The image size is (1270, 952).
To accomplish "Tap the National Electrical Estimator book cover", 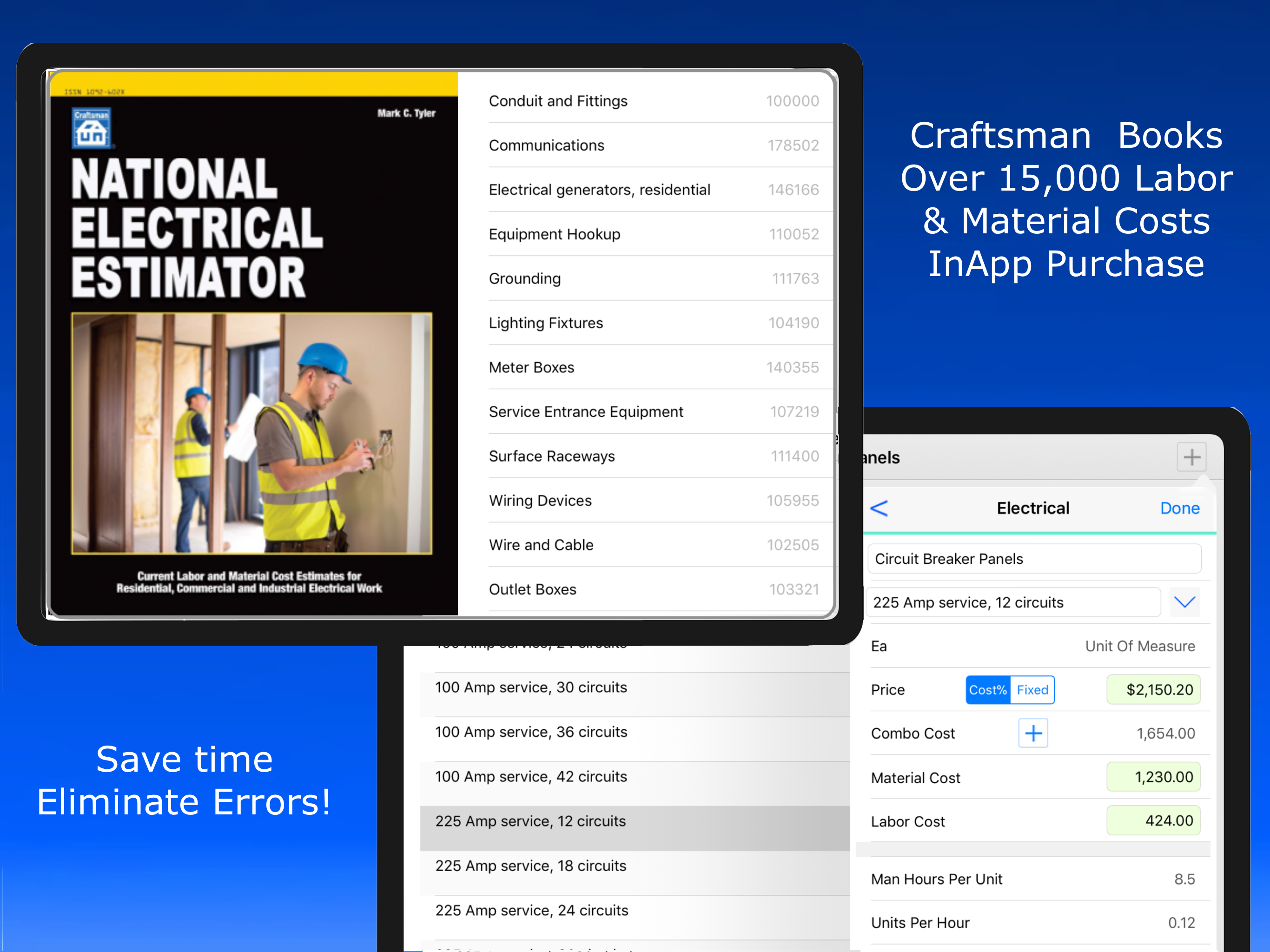I will click(x=254, y=344).
